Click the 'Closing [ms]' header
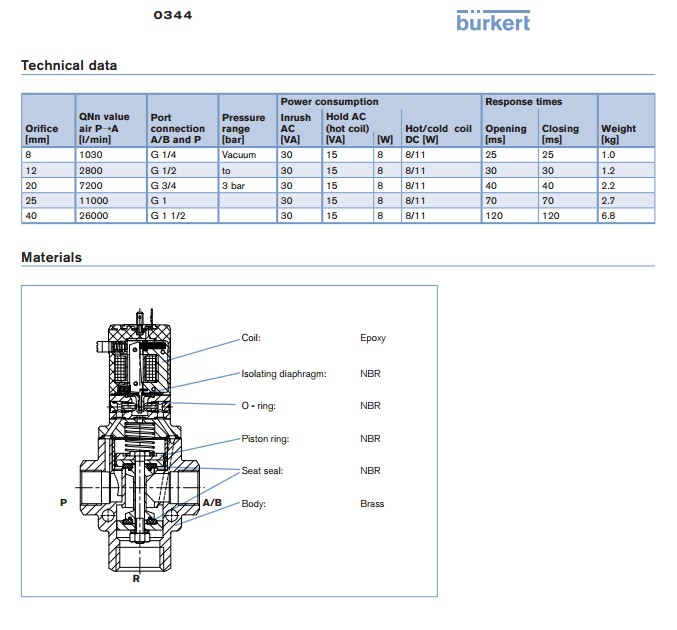 [x=560, y=134]
